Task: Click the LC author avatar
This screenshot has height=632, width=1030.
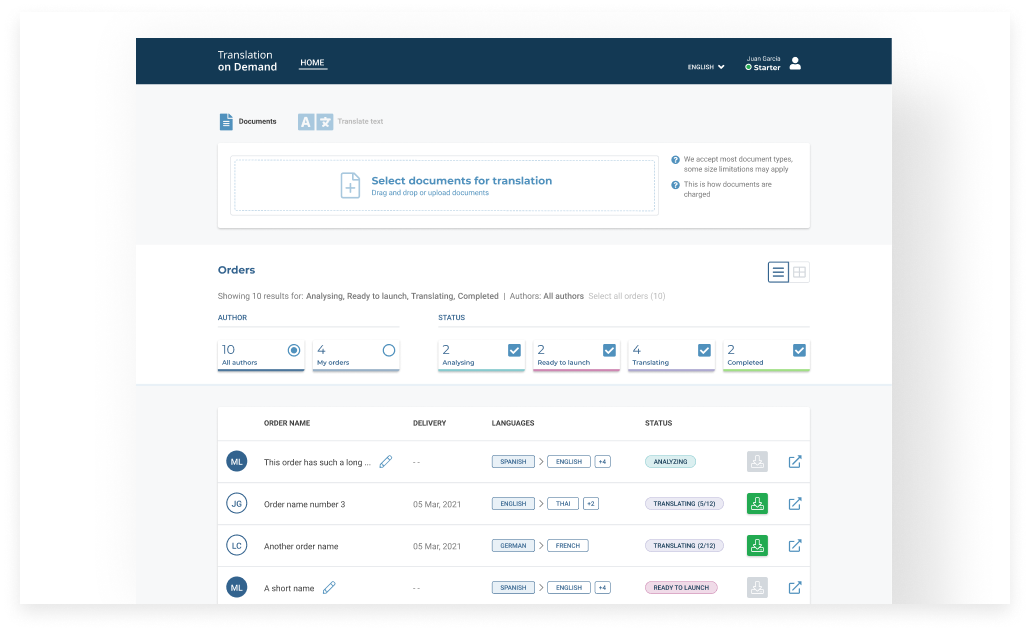Action: click(236, 546)
